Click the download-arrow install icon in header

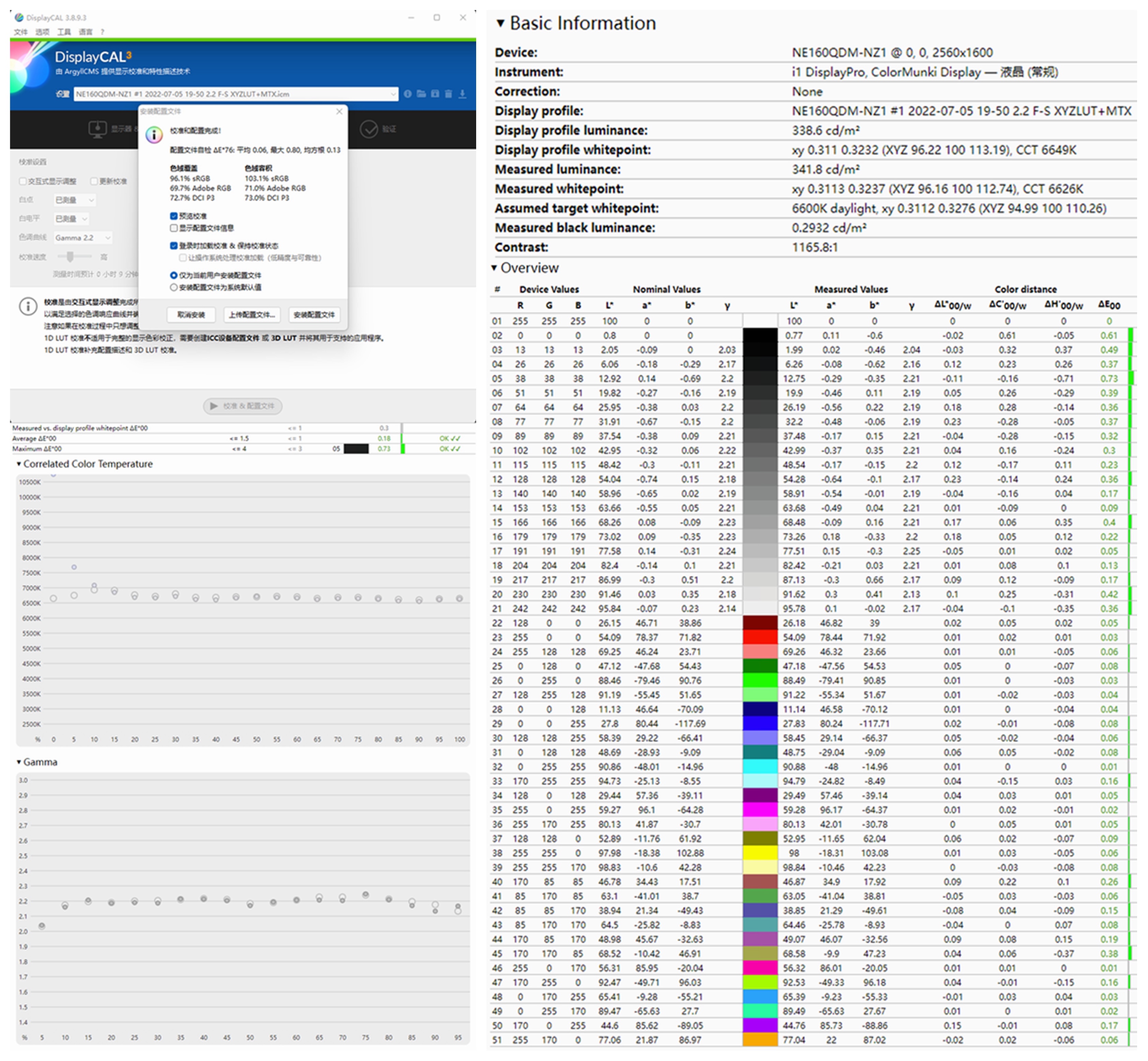(x=462, y=93)
